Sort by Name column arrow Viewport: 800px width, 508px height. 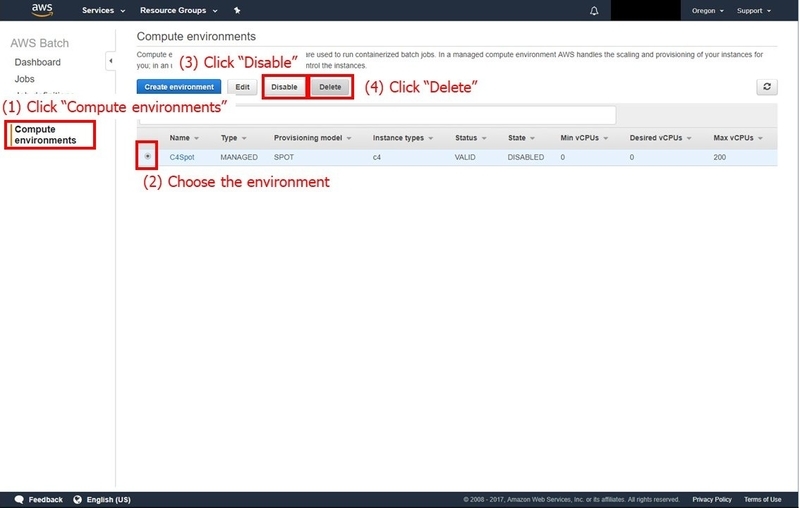click(x=196, y=138)
